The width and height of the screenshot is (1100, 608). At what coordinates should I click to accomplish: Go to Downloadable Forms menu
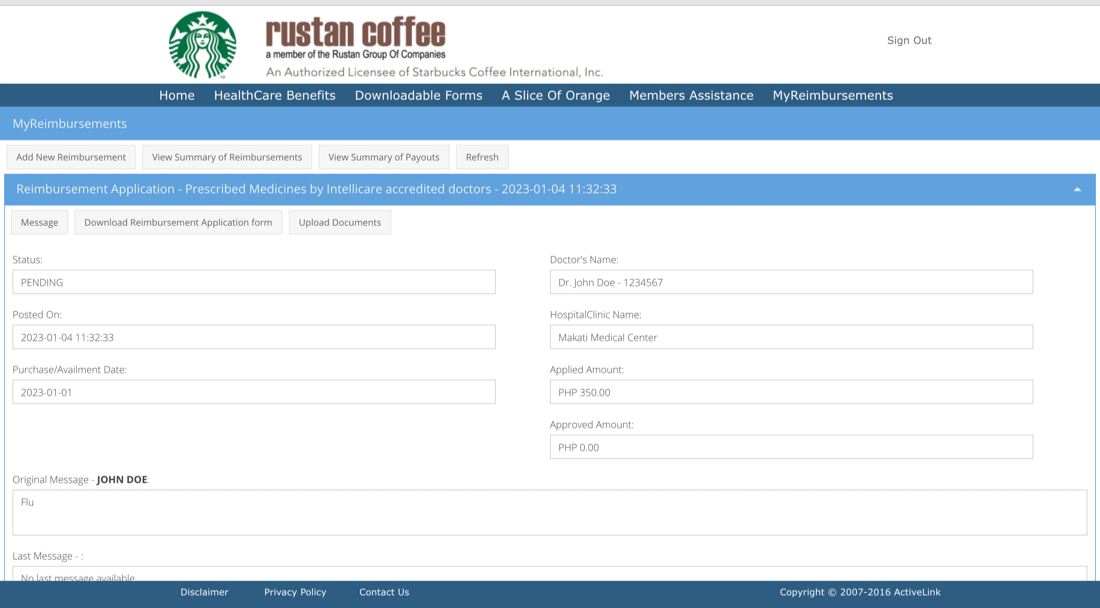click(418, 96)
